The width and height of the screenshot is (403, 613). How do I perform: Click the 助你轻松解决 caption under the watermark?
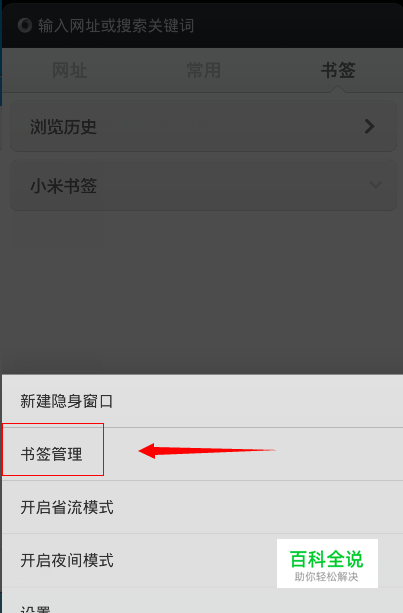(326, 577)
